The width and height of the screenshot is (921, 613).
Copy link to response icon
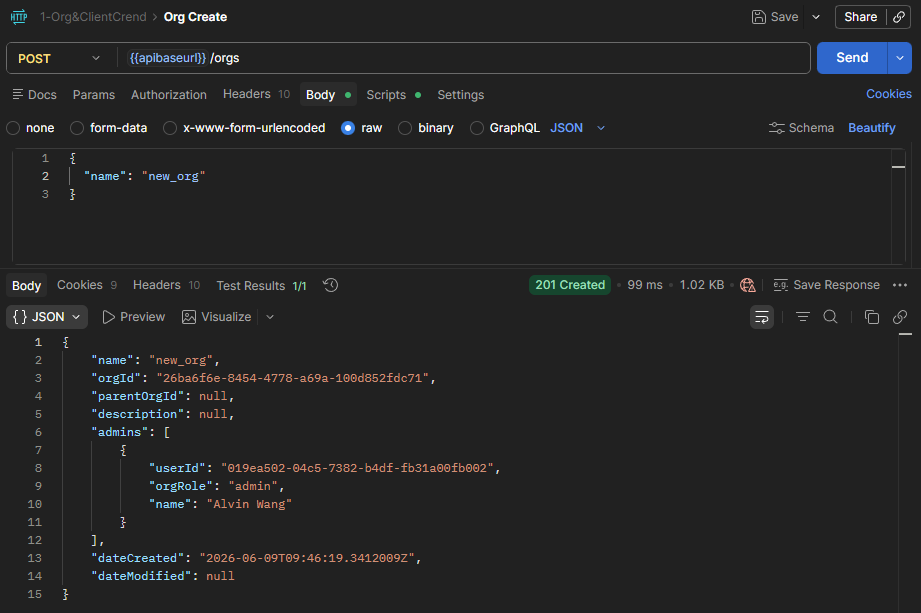(900, 317)
